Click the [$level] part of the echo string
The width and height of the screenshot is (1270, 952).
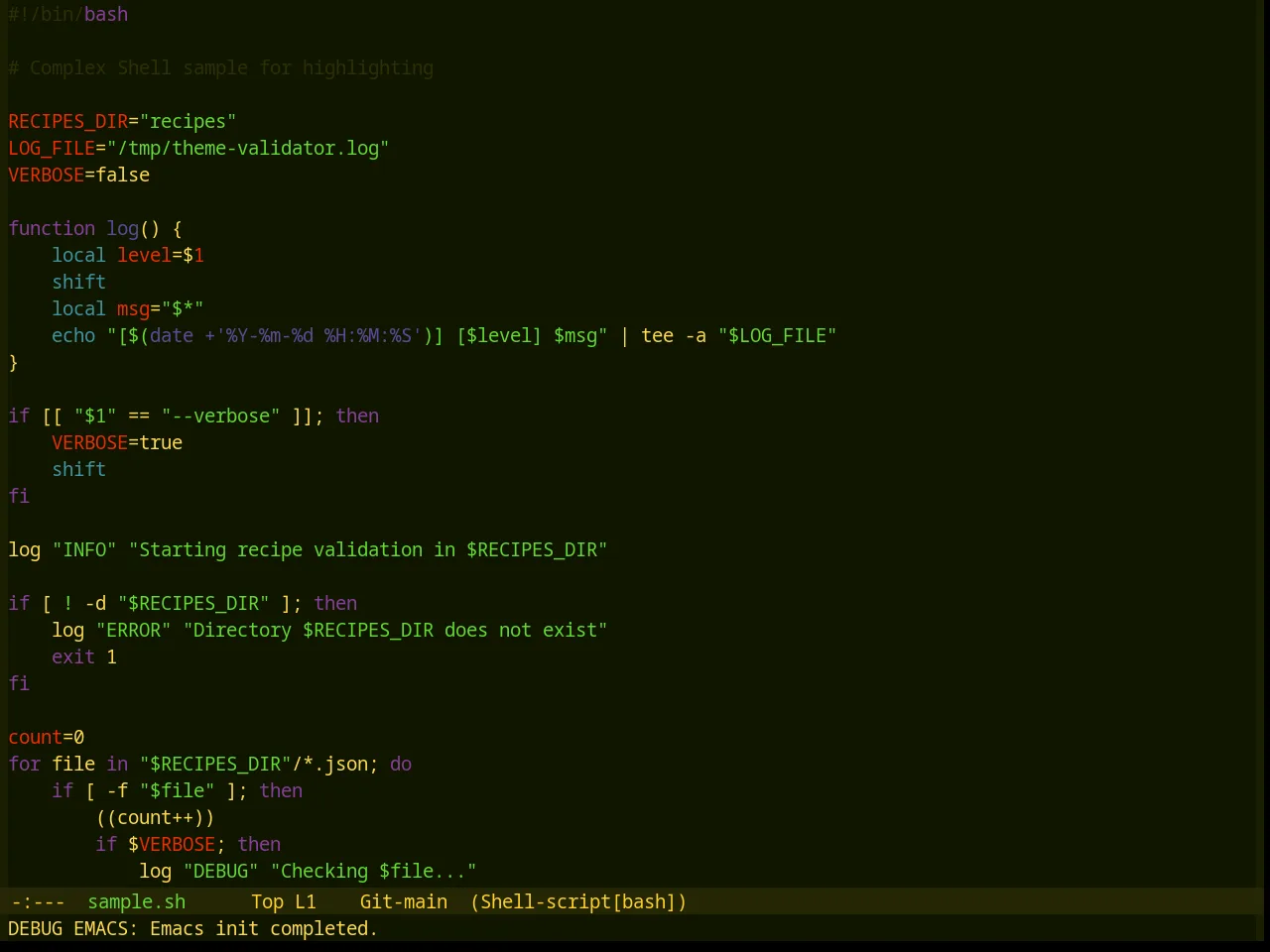tap(499, 335)
